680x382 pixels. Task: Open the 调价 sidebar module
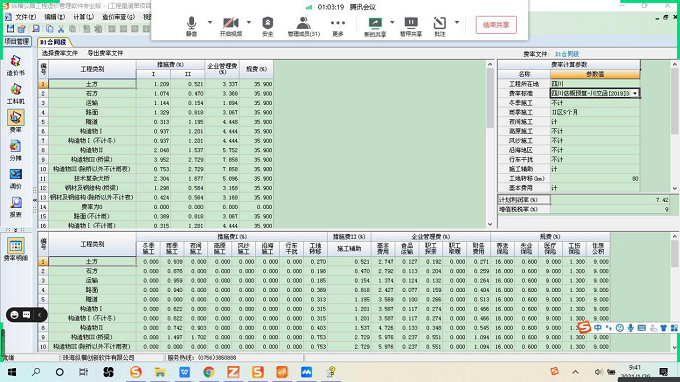(x=16, y=179)
